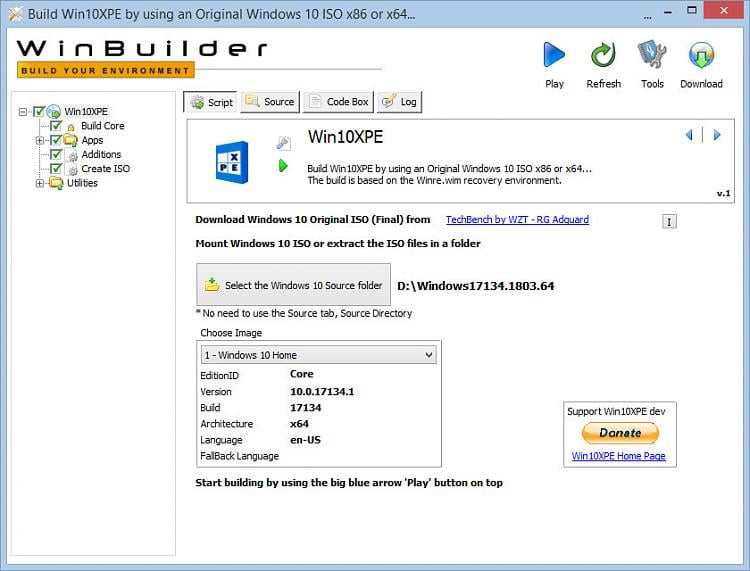The image size is (750, 571).
Task: Expand the Apps tree node
Action: point(40,141)
